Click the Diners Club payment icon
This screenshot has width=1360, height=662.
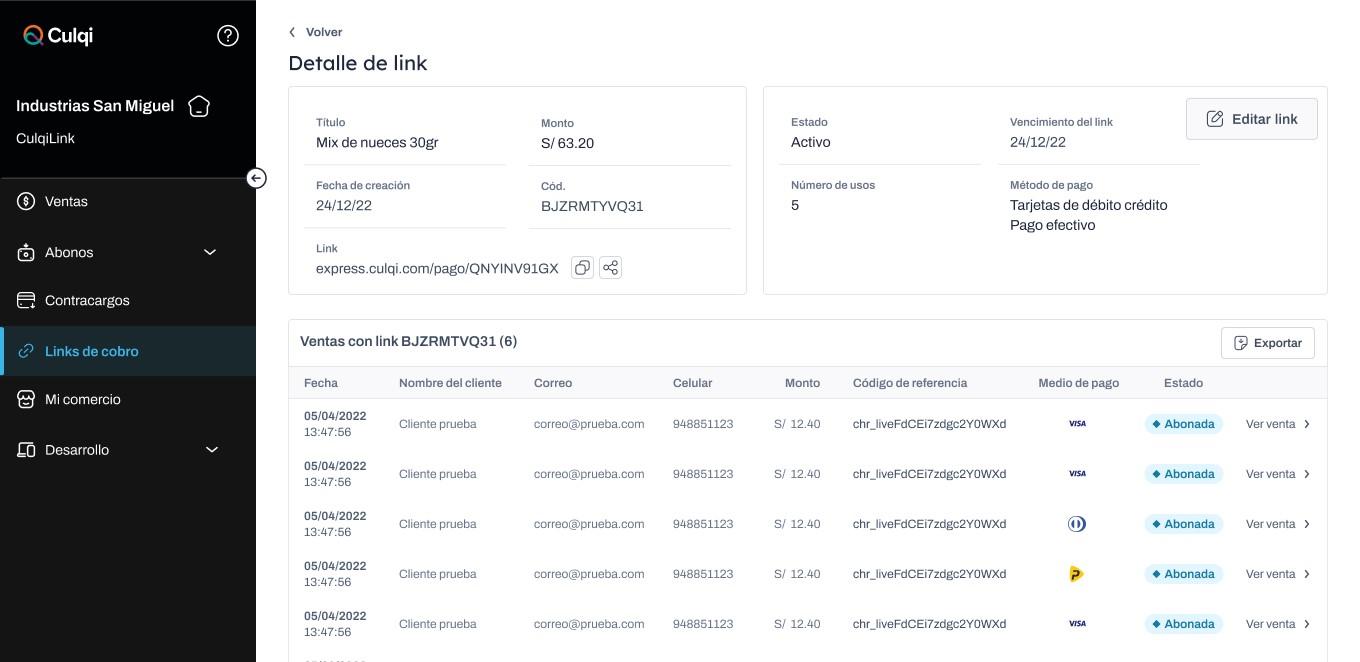tap(1076, 524)
